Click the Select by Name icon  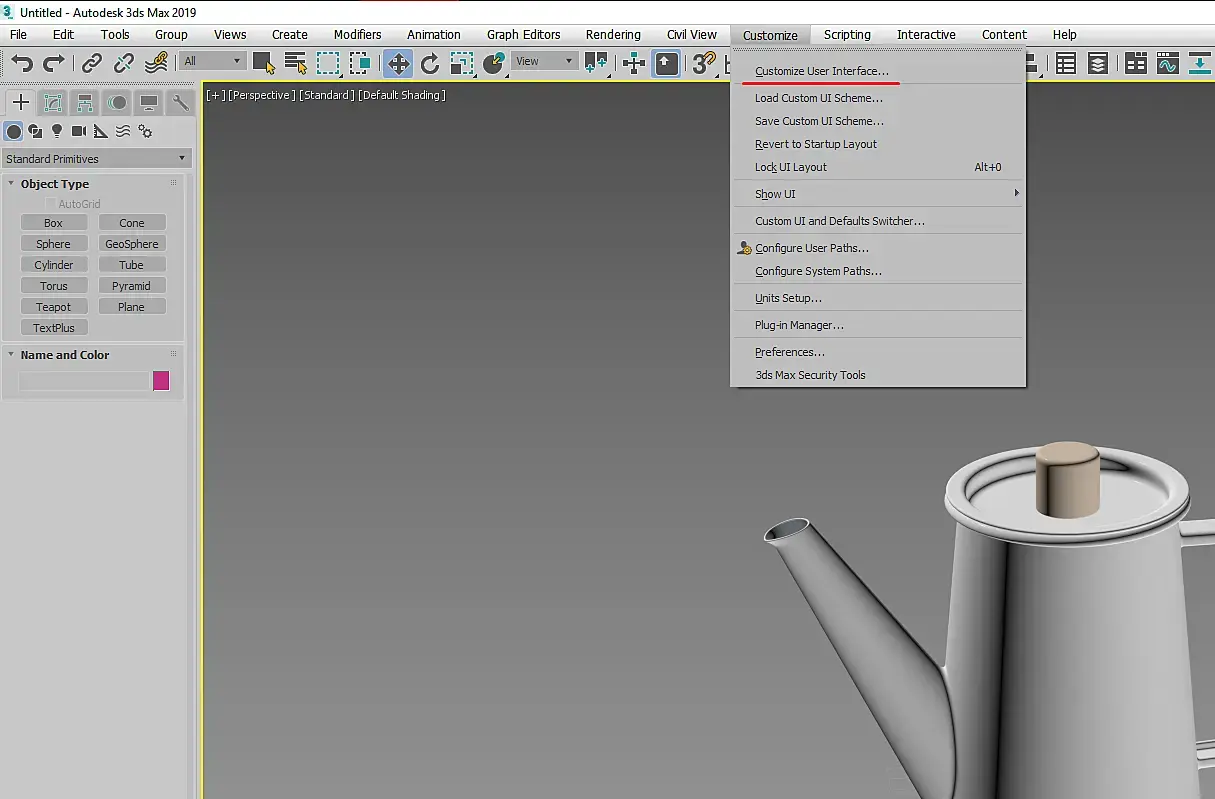296,64
